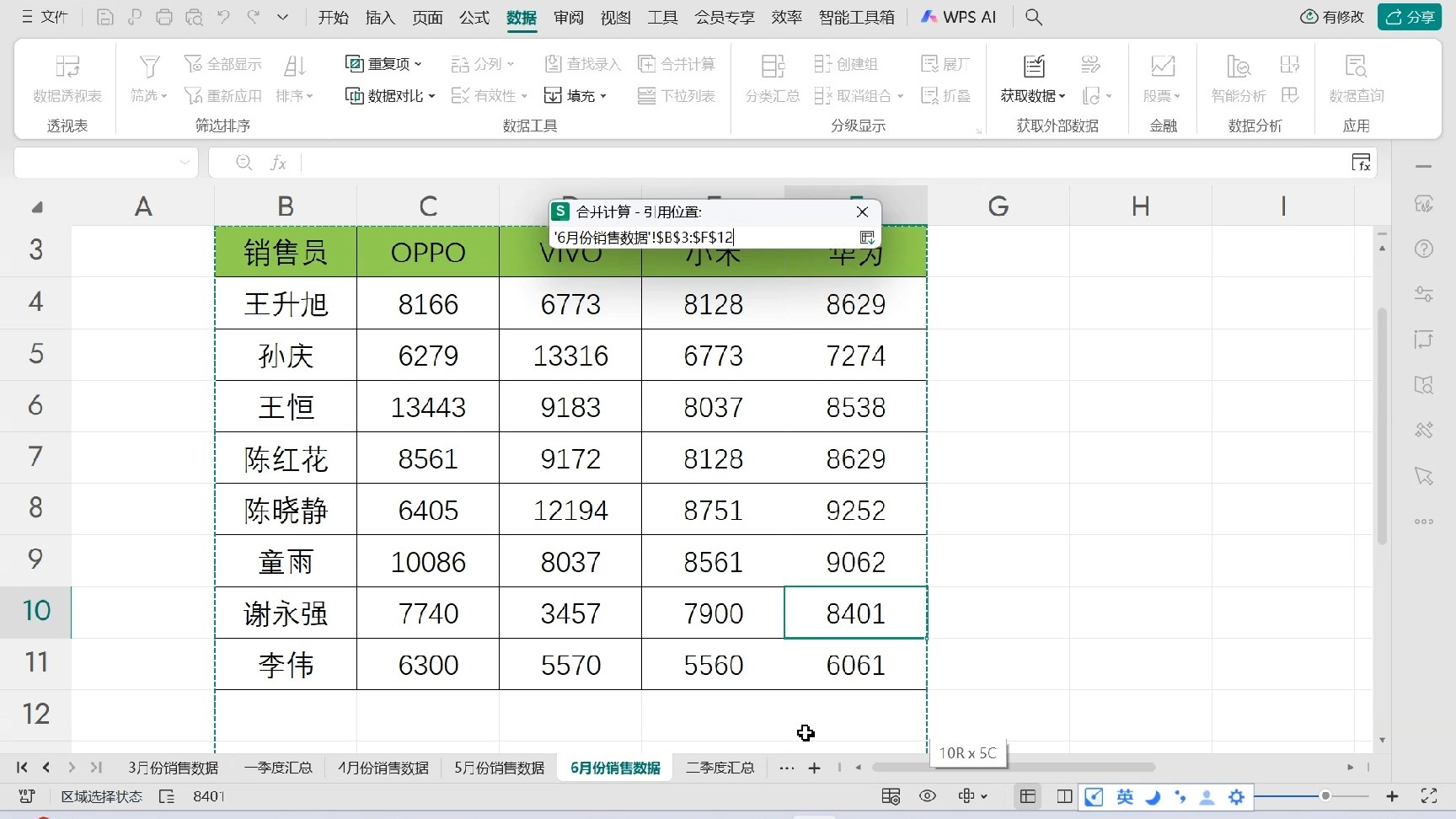Open the 会员专享 tab
This screenshot has width=1456, height=819.
click(x=725, y=17)
